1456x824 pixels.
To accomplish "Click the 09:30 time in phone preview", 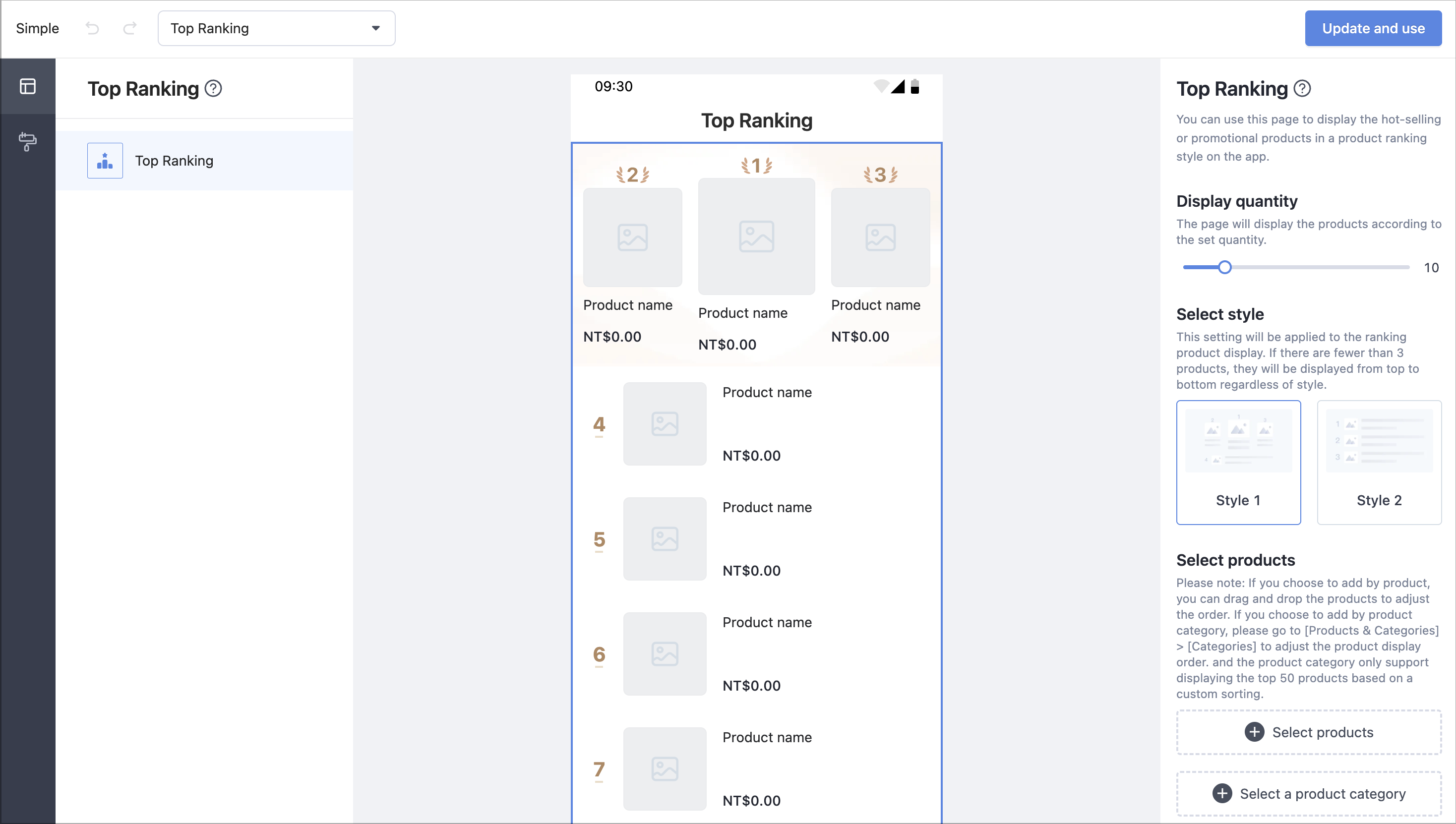I will point(613,87).
